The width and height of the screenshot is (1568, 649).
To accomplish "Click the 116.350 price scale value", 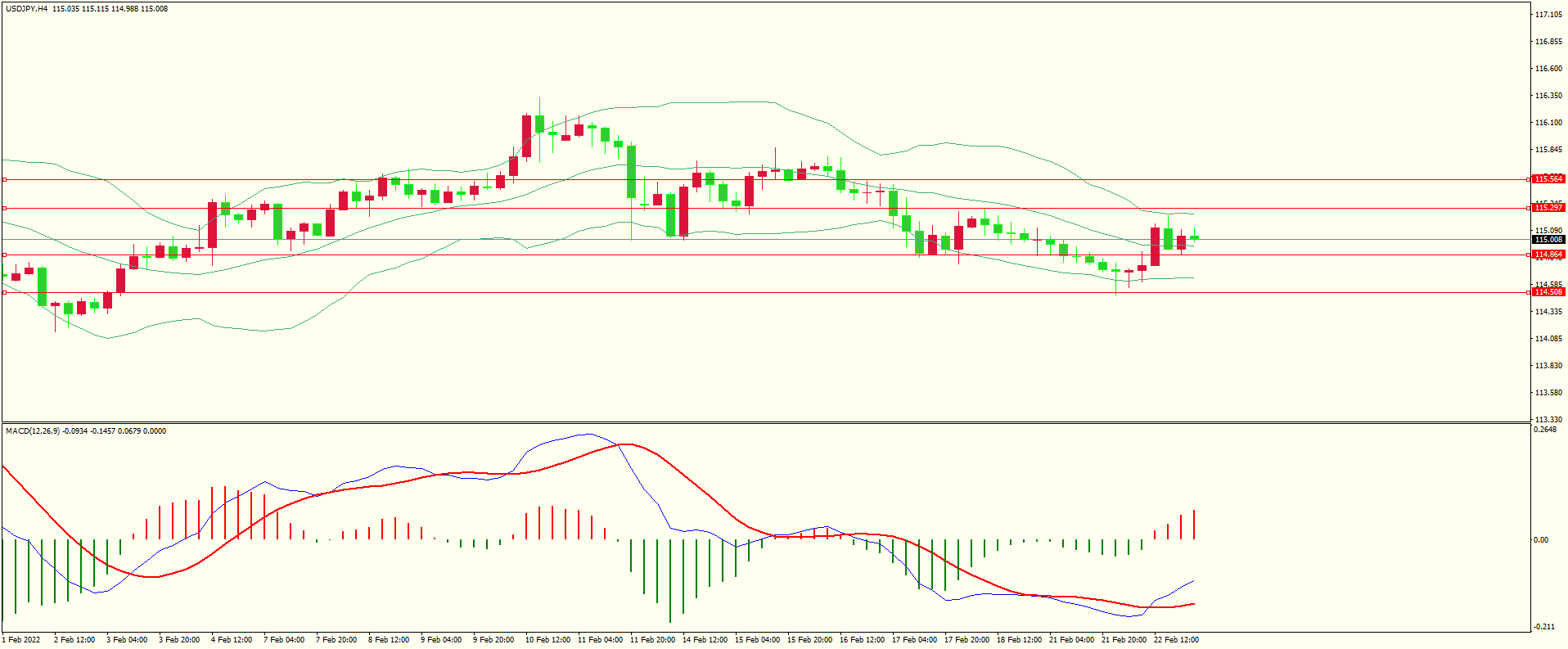I will 1548,96.
